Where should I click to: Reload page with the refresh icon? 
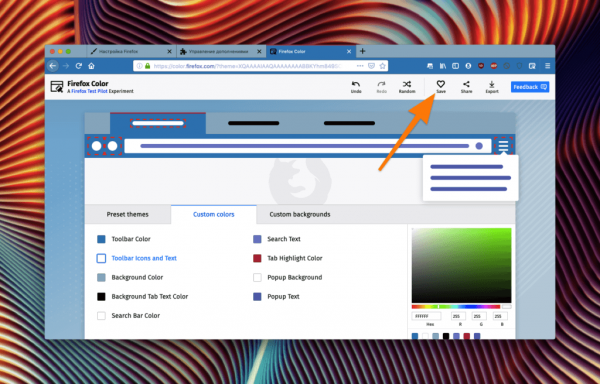click(79, 66)
